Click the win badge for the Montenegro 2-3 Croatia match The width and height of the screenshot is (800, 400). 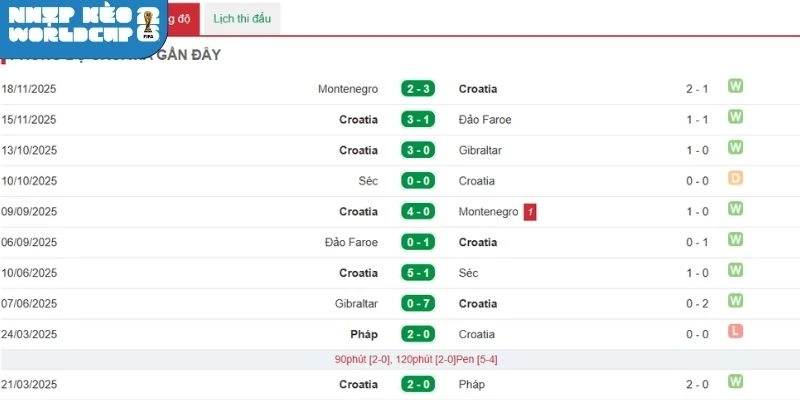pos(736,87)
